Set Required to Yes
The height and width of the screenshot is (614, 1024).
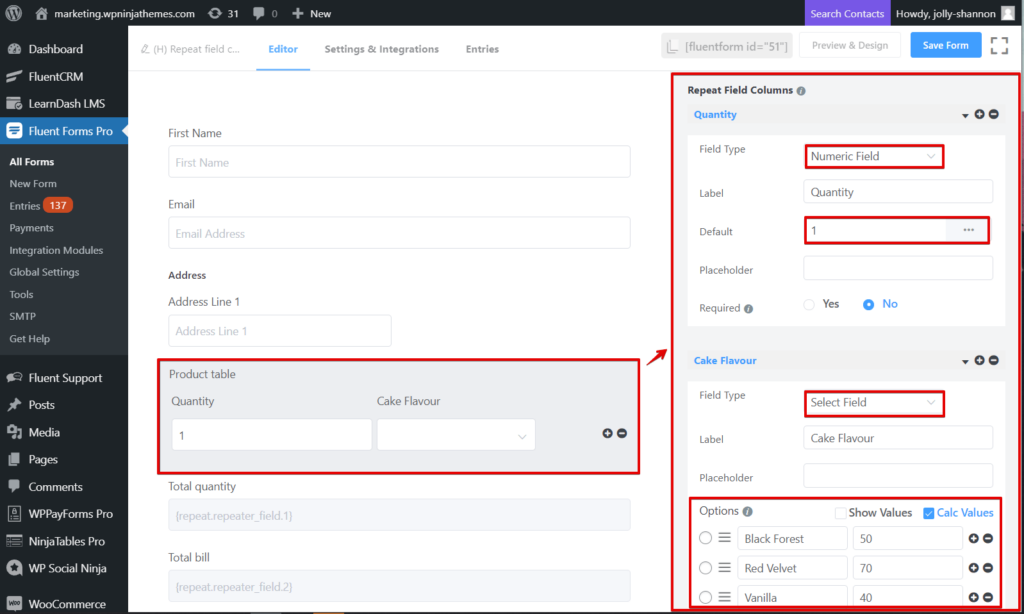coord(809,304)
